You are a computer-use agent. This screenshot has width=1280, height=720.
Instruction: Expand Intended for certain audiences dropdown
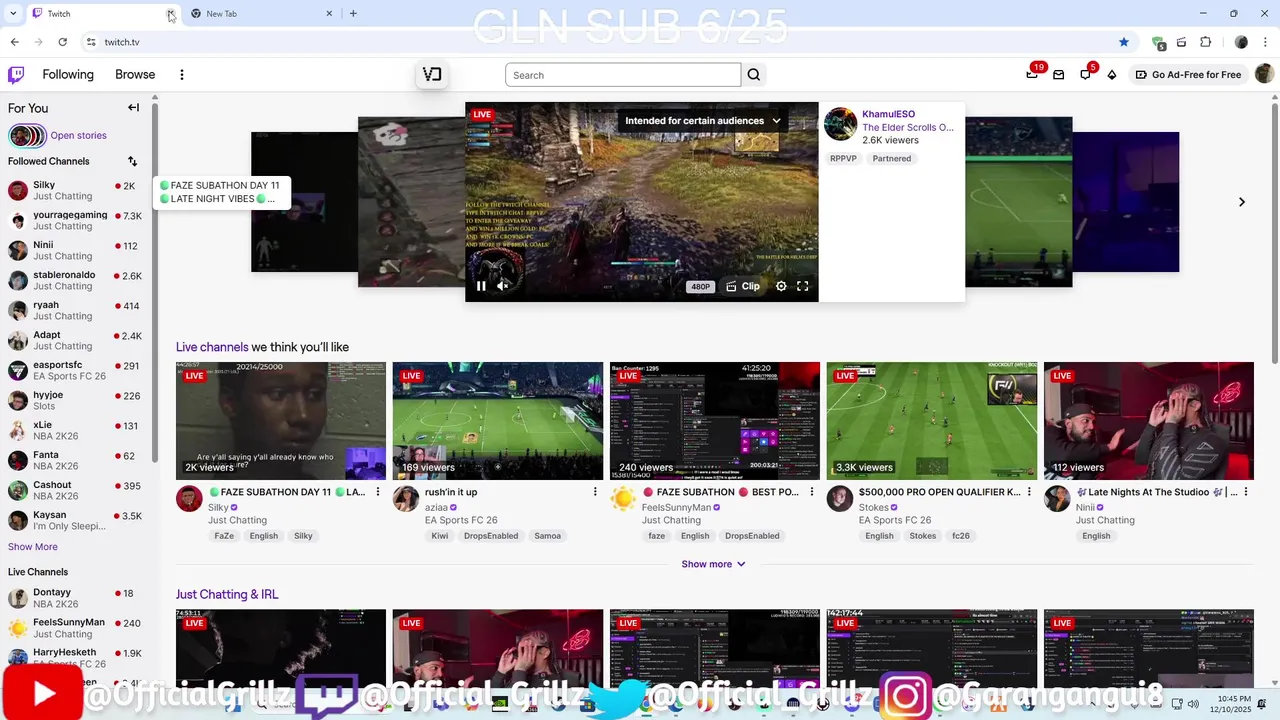[x=702, y=121]
